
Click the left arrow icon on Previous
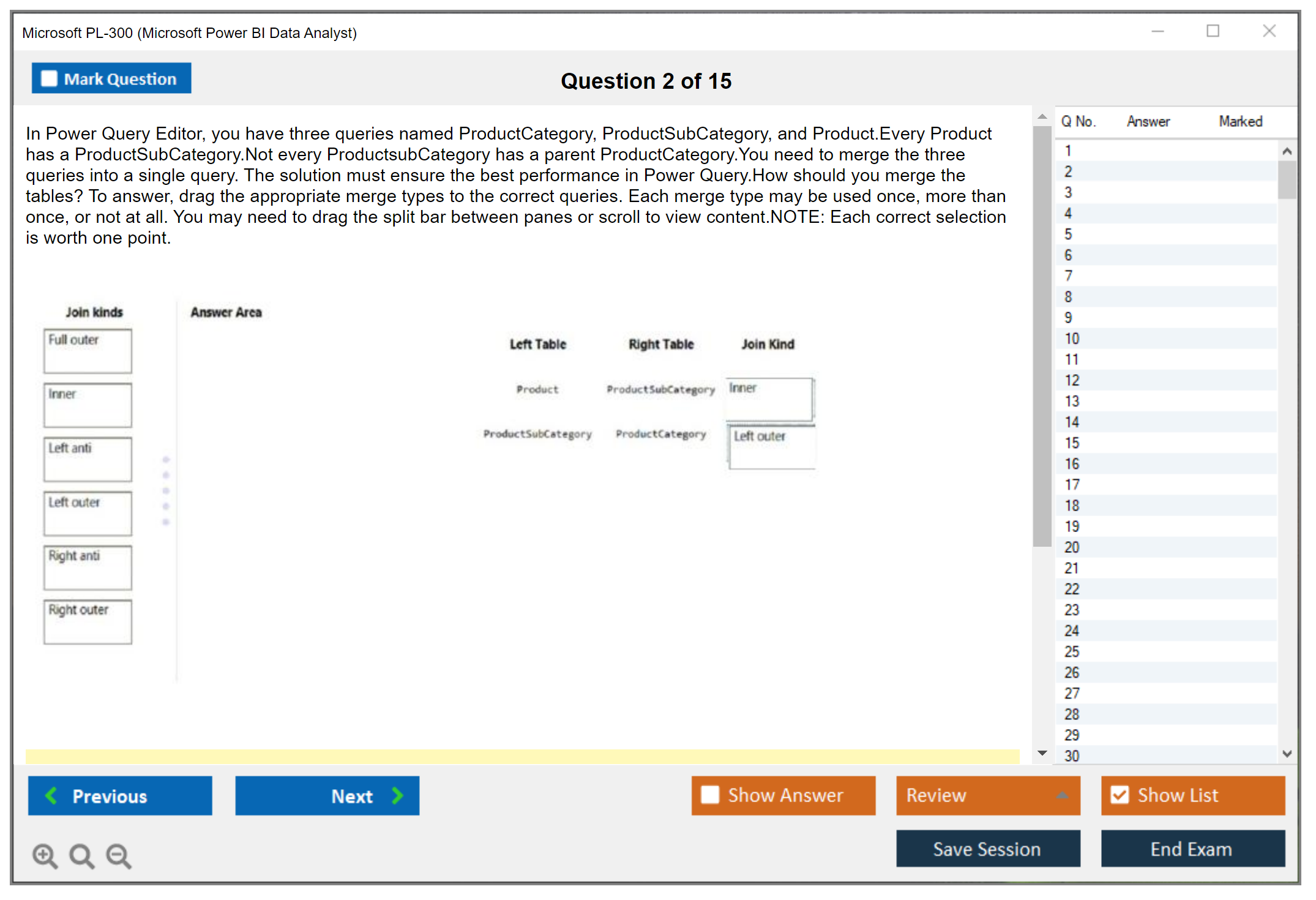coord(51,795)
